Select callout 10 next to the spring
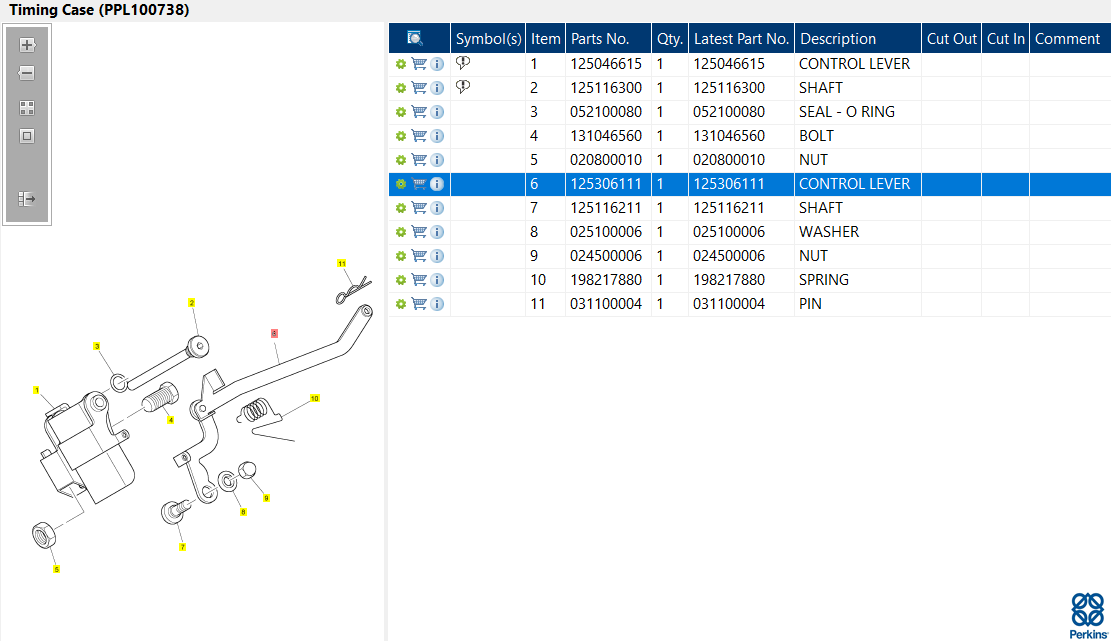Viewport: 1111px width, 641px height. 315,398
